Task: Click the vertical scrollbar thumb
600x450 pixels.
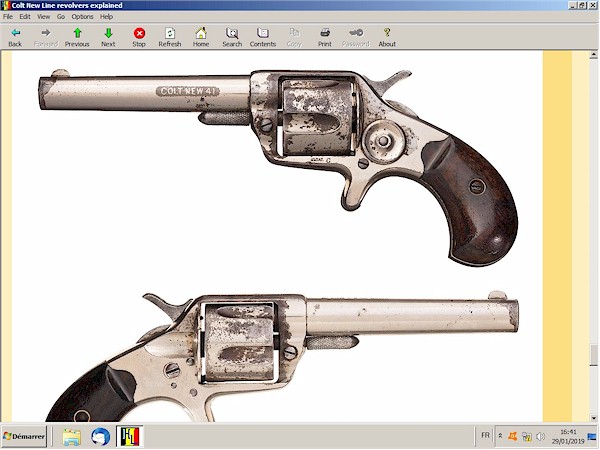Action: click(593, 355)
